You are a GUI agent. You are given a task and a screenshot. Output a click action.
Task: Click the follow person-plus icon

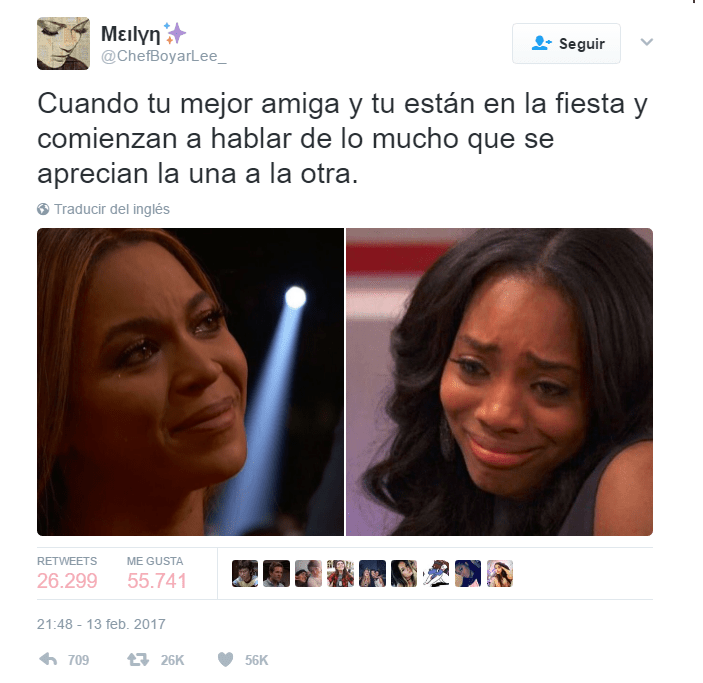541,43
